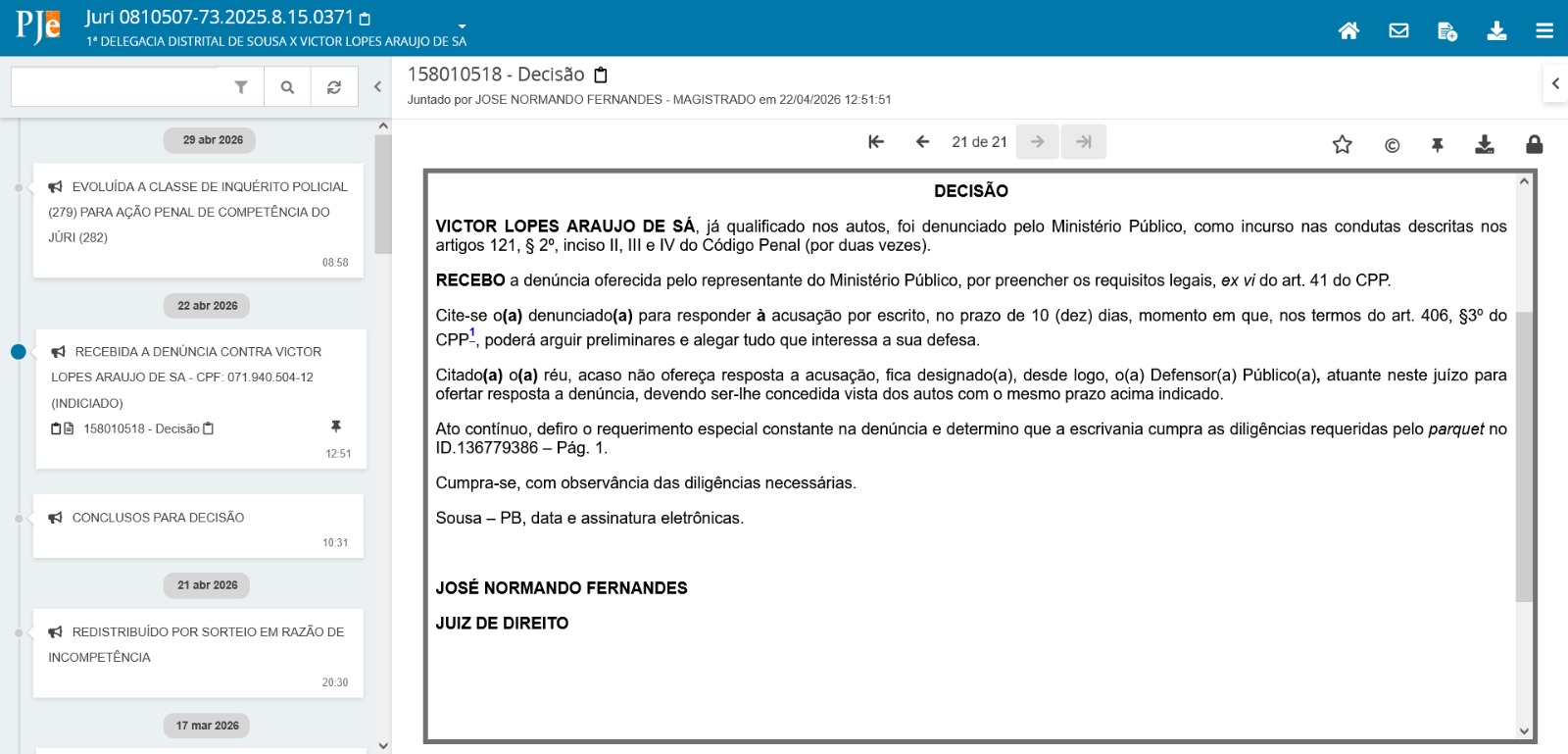
Task: Focus the timeline search input field
Action: coord(115,87)
